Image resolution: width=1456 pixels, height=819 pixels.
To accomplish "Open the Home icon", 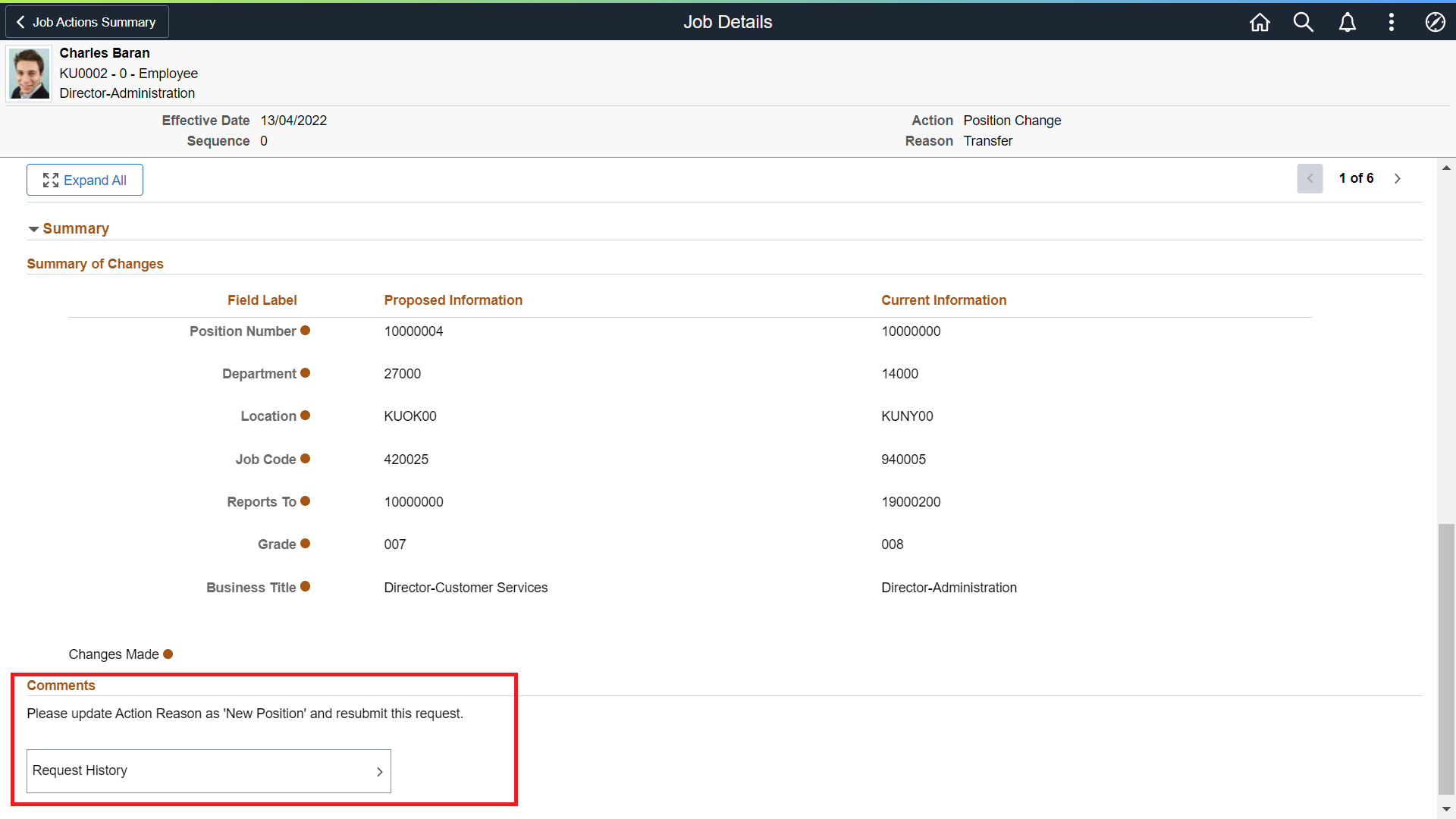I will [1259, 22].
